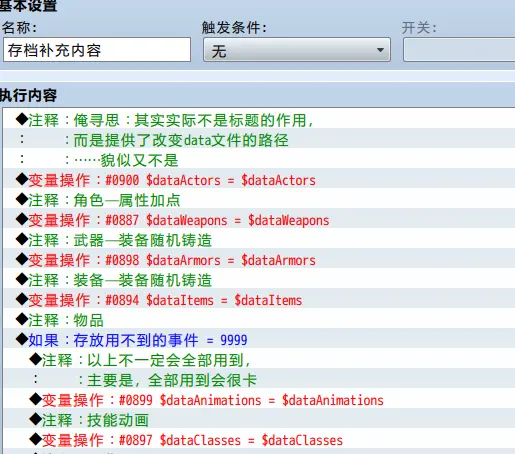
Task: Click the dropdown arrow of 触发条件 combo box
Action: [380, 50]
